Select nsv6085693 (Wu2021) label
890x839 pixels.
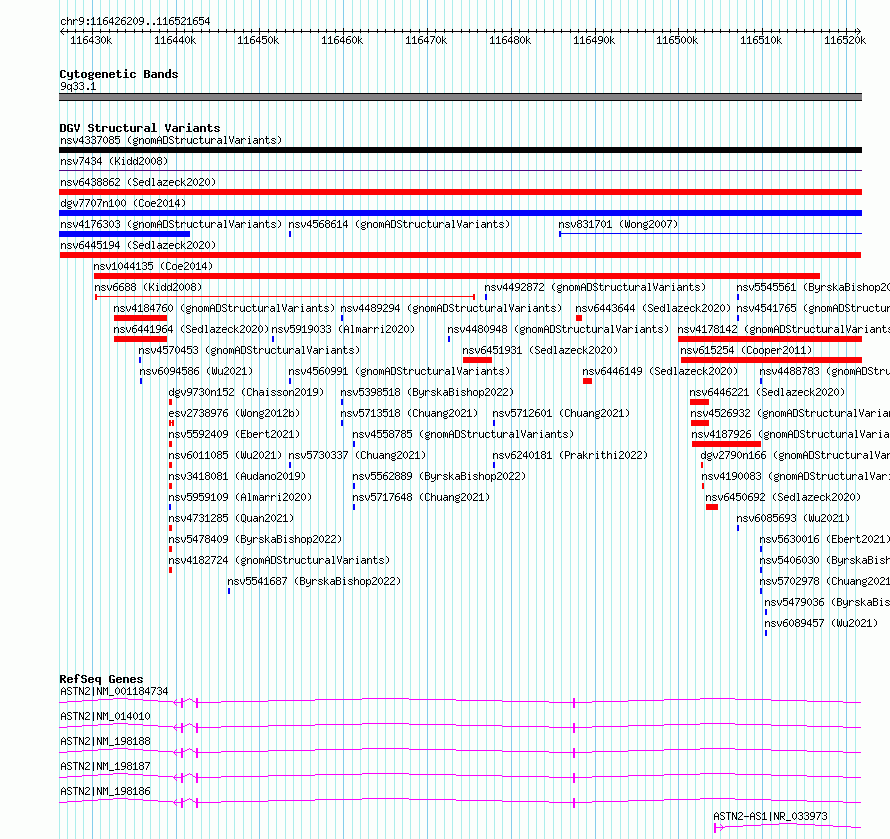pyautogui.click(x=793, y=518)
